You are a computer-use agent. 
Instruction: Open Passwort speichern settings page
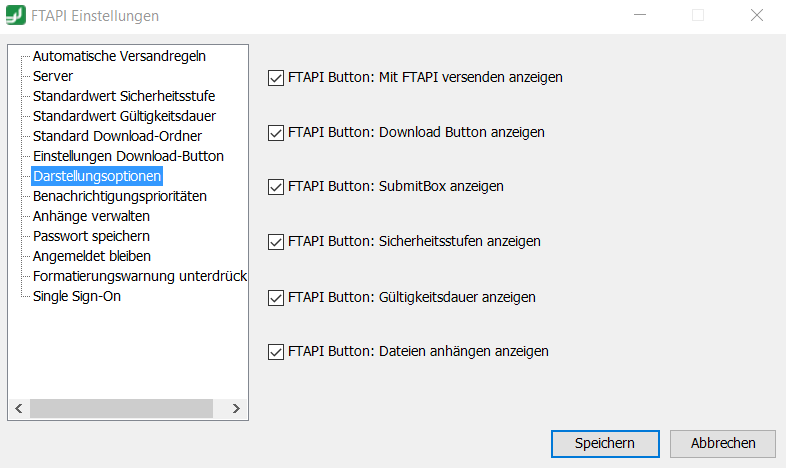[x=91, y=237]
